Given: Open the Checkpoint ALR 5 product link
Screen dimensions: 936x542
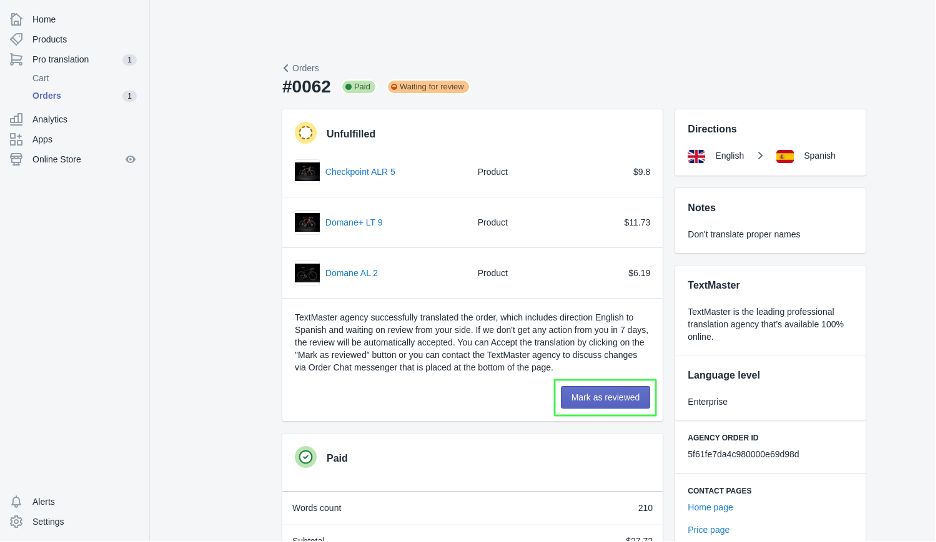Looking at the screenshot, I should 360,172.
